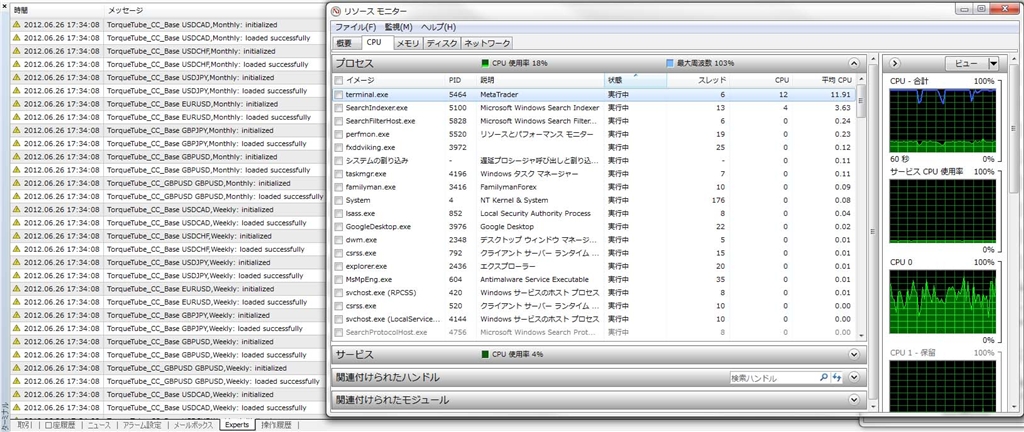The image size is (1024, 432).
Task: Click the blue maximum frequency indicator square
Action: point(670,63)
